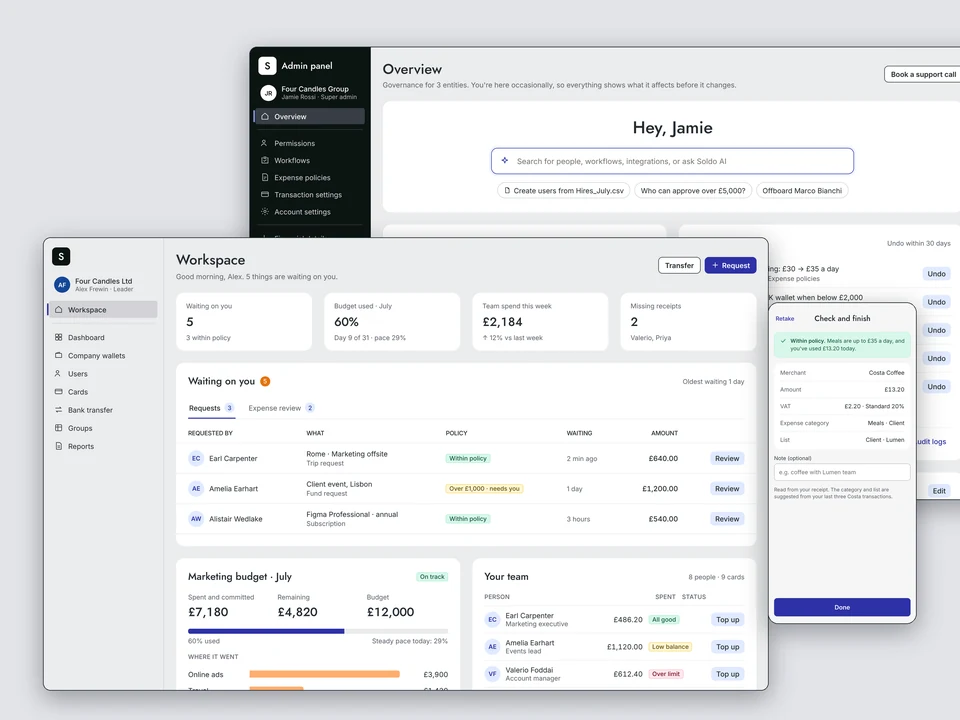Open Workspace in the front sidebar
Viewport: 960px width, 720px height.
coord(103,310)
